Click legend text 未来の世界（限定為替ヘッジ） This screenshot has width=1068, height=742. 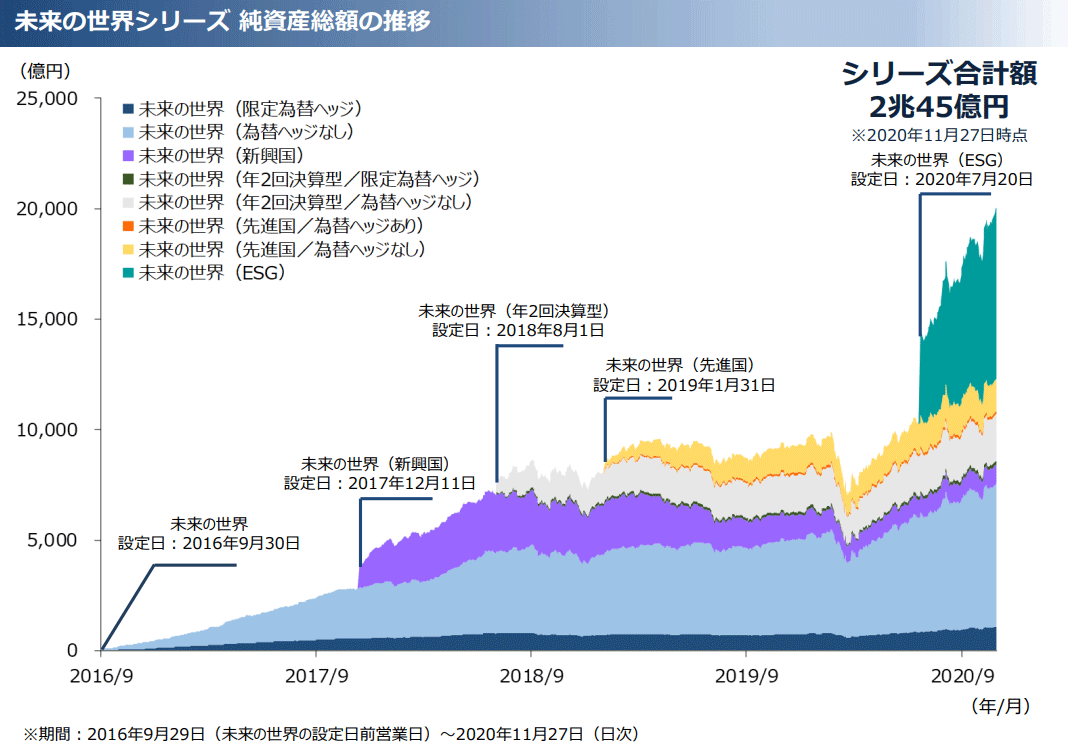(x=251, y=109)
